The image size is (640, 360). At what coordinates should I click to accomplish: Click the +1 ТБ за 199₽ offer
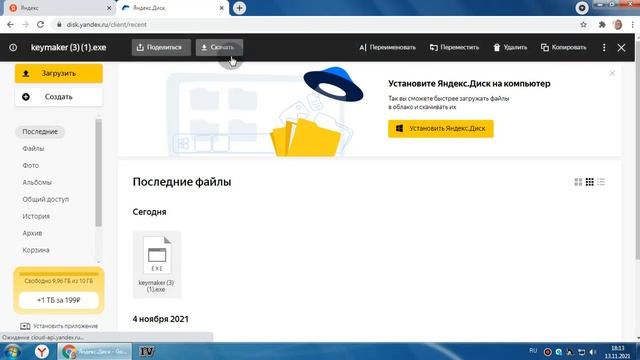tap(59, 300)
